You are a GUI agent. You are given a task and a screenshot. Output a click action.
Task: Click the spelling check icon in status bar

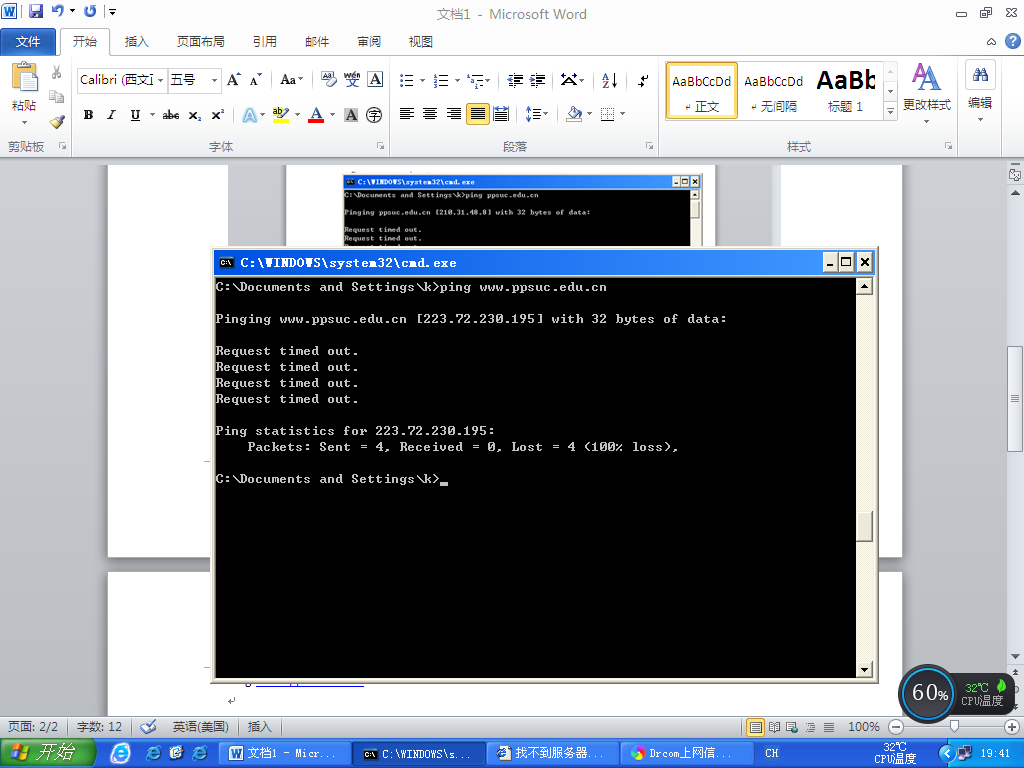click(148, 726)
